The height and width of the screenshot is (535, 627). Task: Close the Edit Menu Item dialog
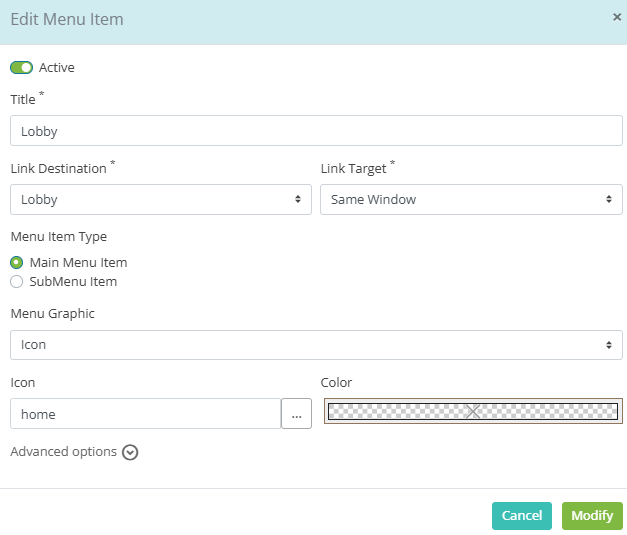pyautogui.click(x=617, y=17)
